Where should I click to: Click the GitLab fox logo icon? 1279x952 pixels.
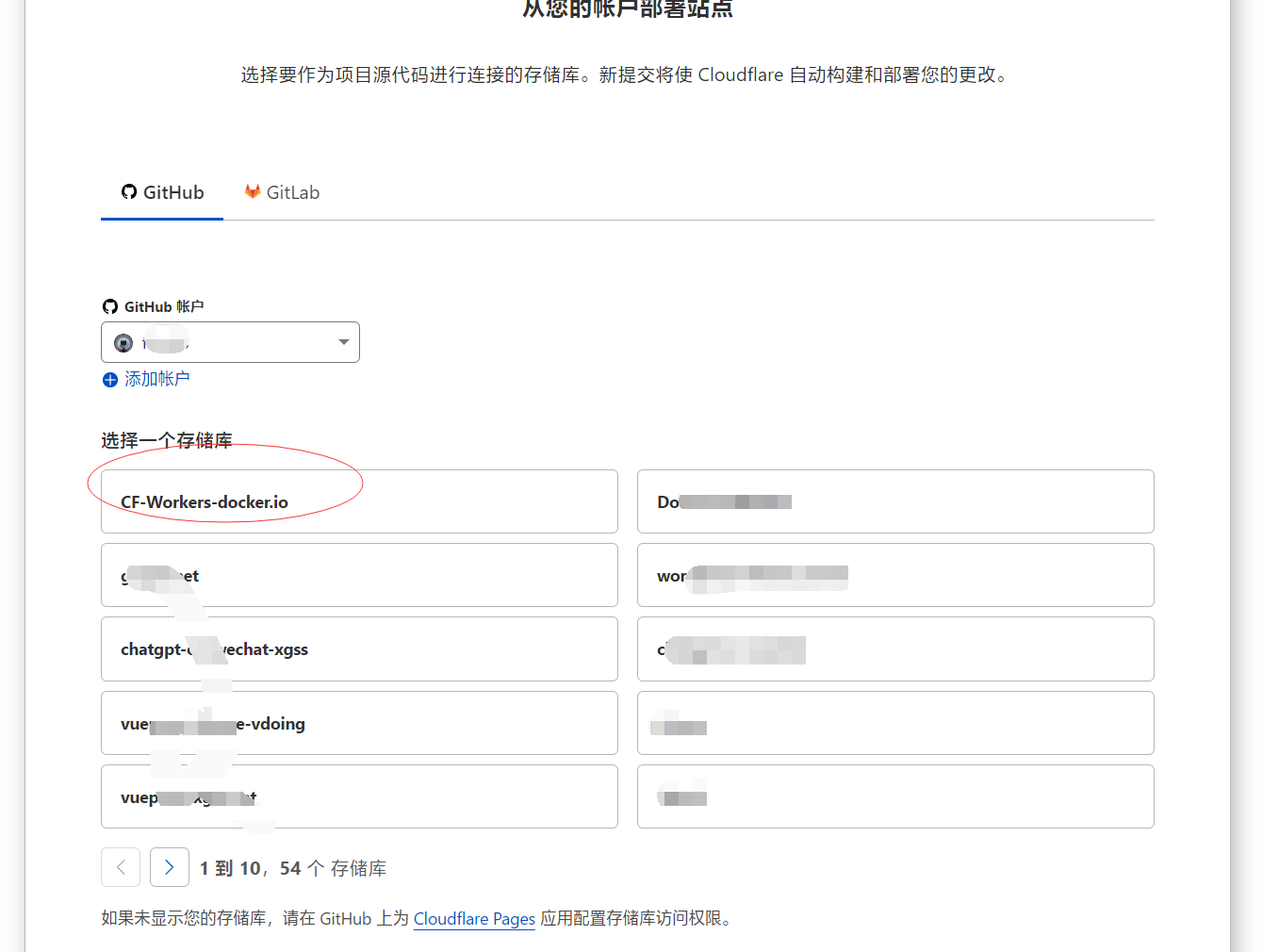[253, 192]
